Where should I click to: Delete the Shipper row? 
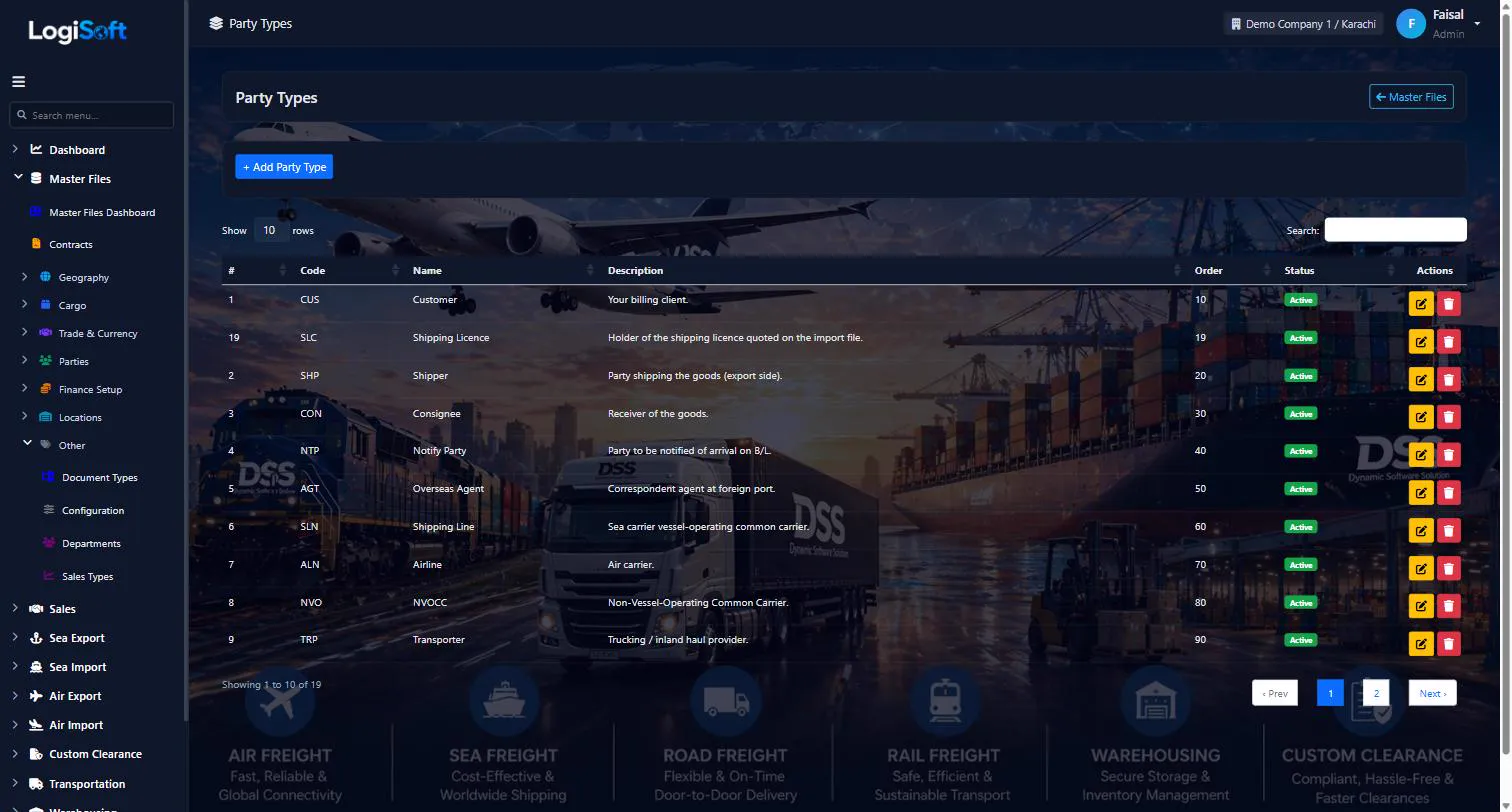(x=1448, y=380)
